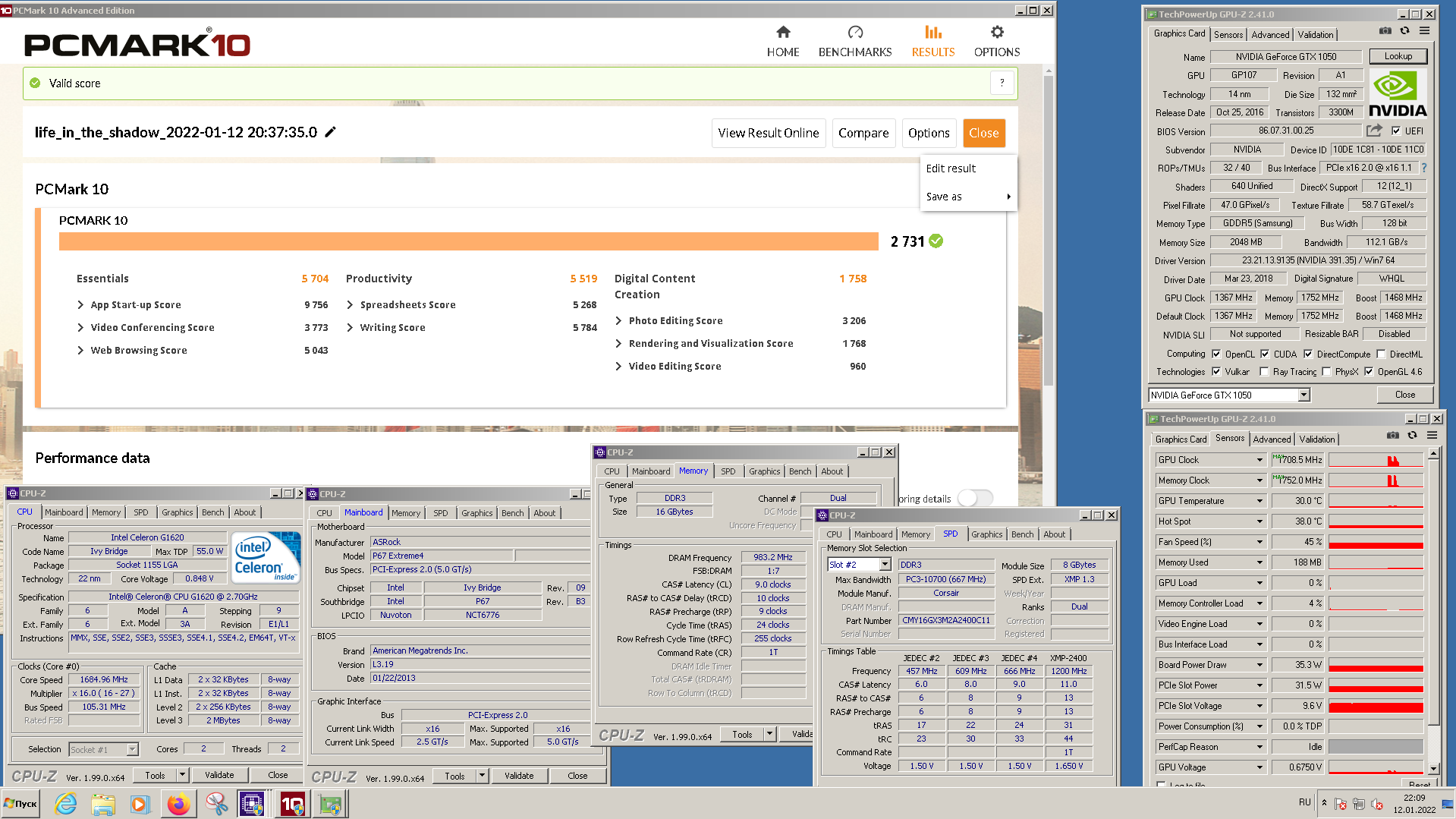Open hamburger menu in GPU-Z Sensors window
The height and width of the screenshot is (819, 1456).
coord(1432,436)
